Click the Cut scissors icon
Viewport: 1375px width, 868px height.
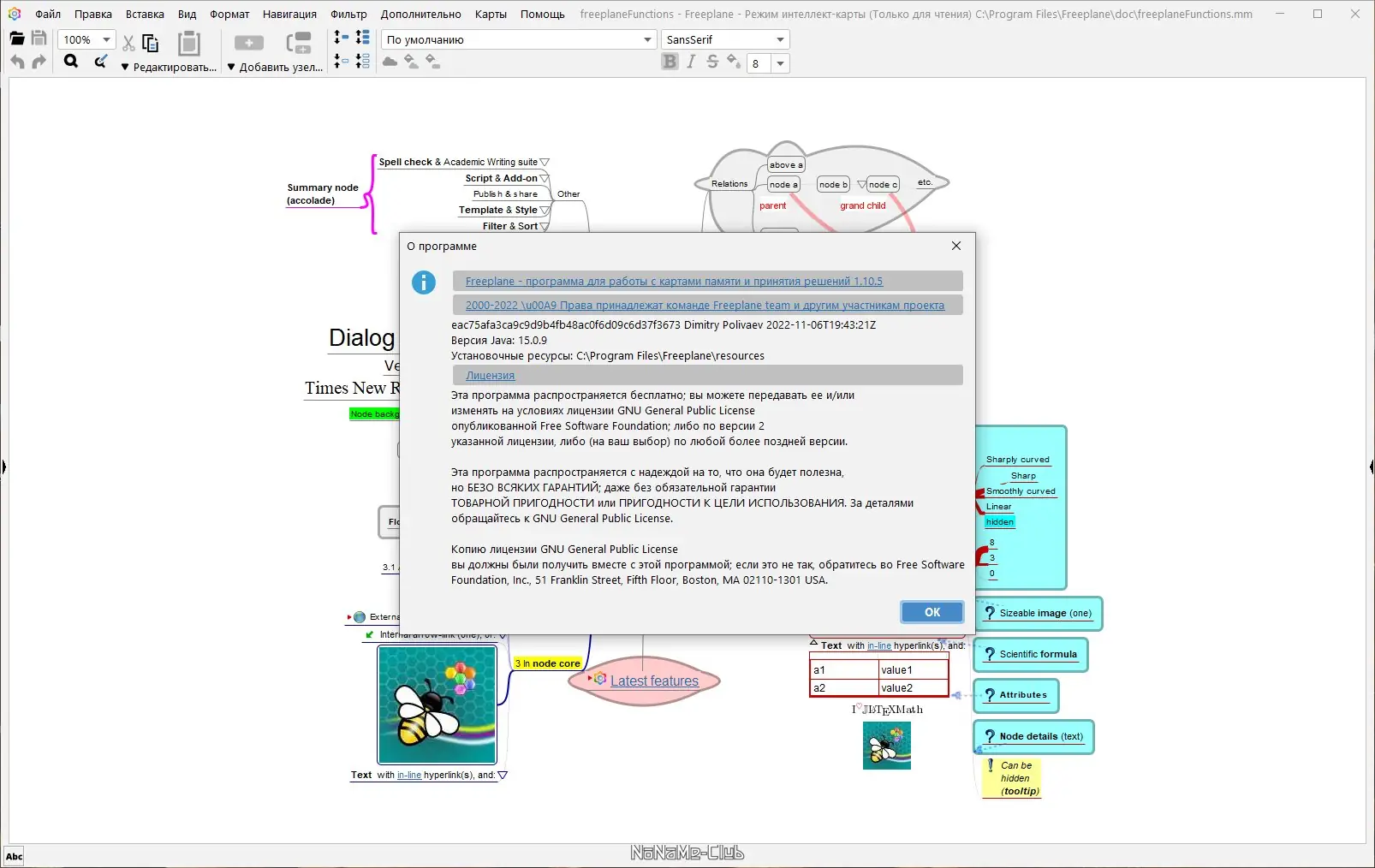128,43
